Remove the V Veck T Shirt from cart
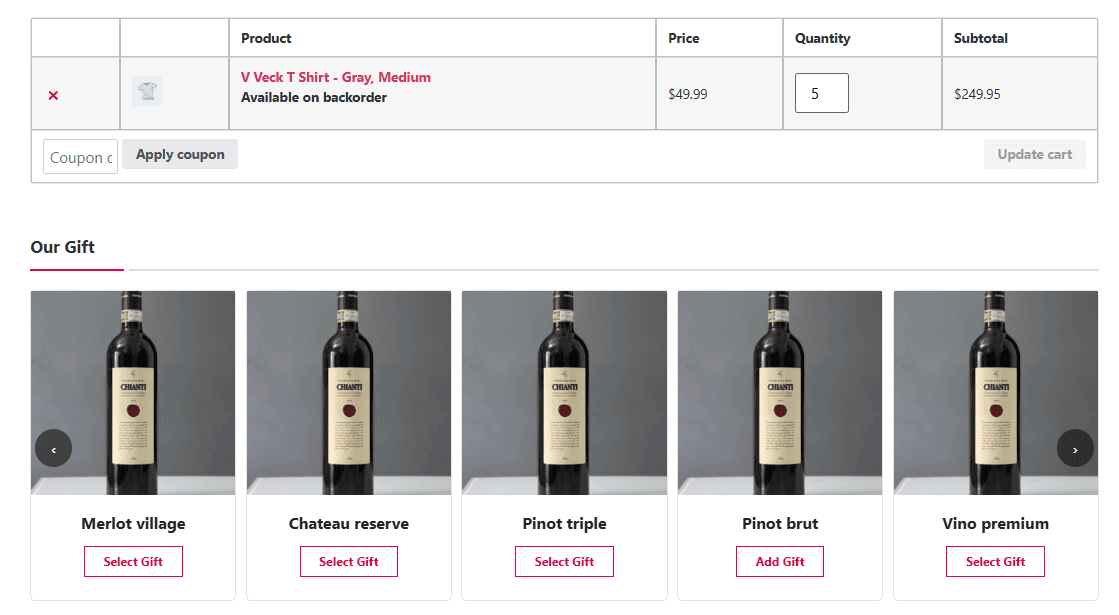The width and height of the screenshot is (1119, 615). click(x=53, y=95)
